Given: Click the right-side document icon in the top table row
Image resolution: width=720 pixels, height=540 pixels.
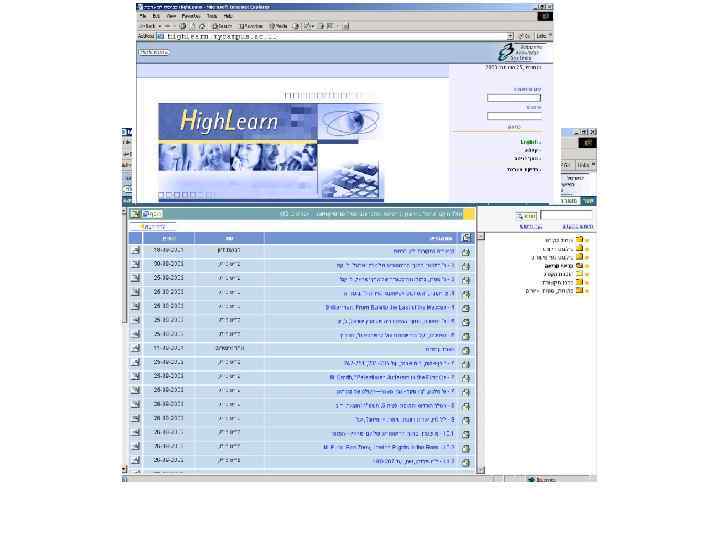Looking at the screenshot, I should [466, 252].
